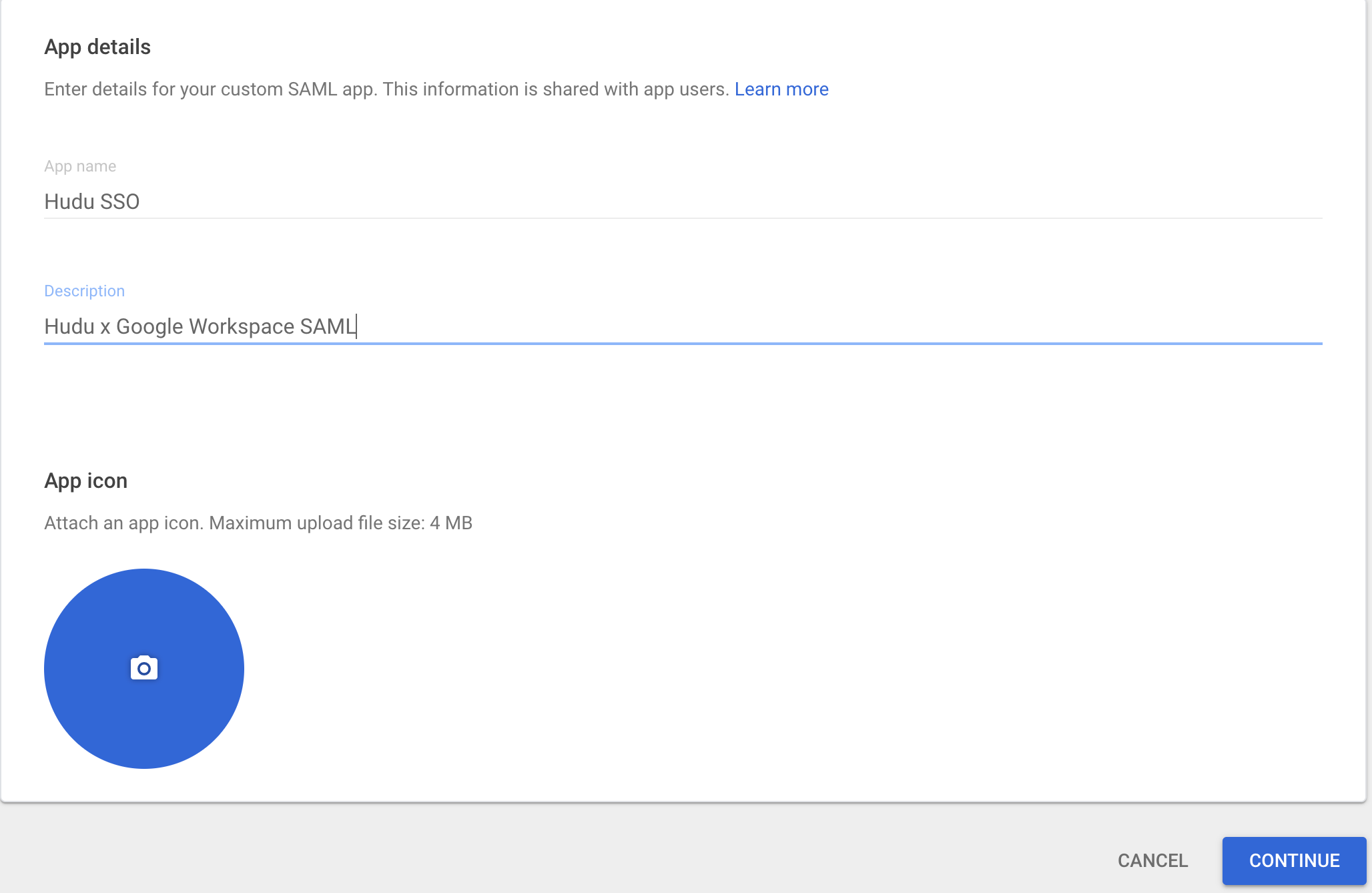Click the CONTINUE button
Image resolution: width=1372 pixels, height=893 pixels.
1294,860
